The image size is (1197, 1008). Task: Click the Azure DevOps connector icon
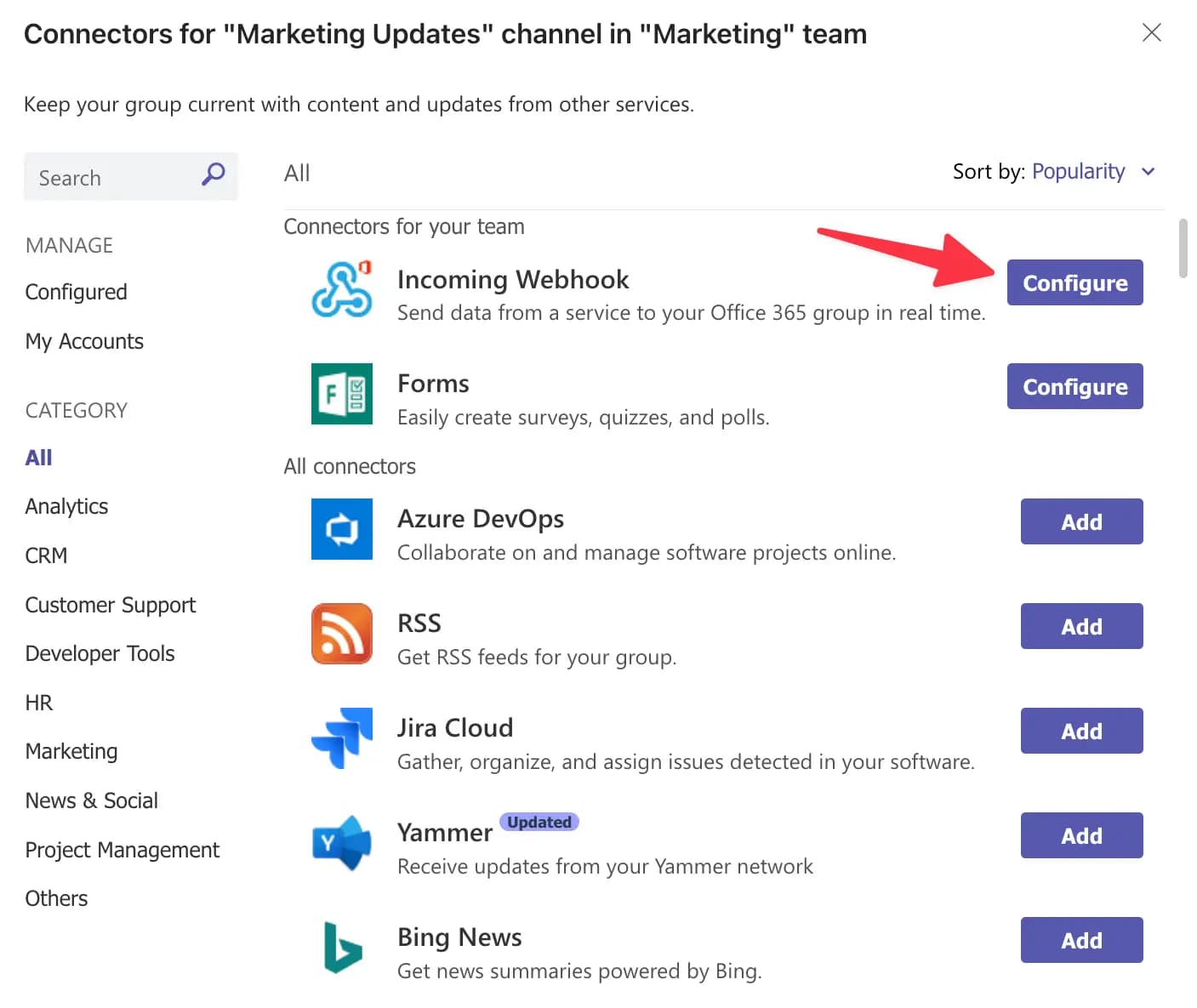point(341,529)
